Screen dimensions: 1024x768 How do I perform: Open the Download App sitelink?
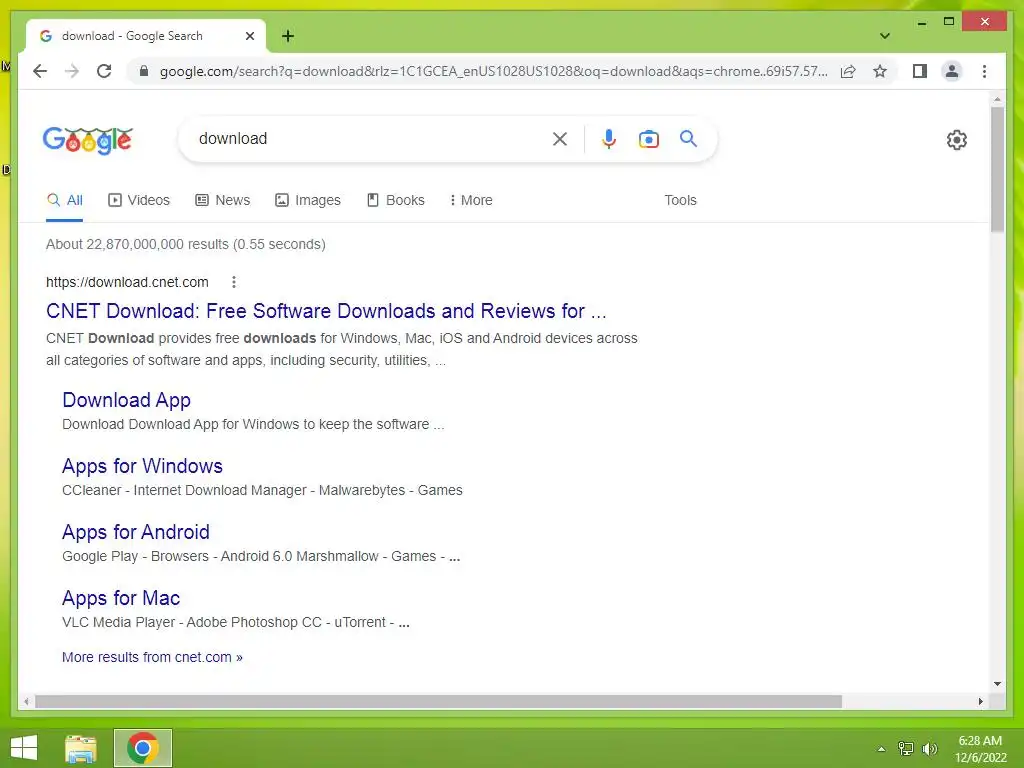tap(127, 400)
